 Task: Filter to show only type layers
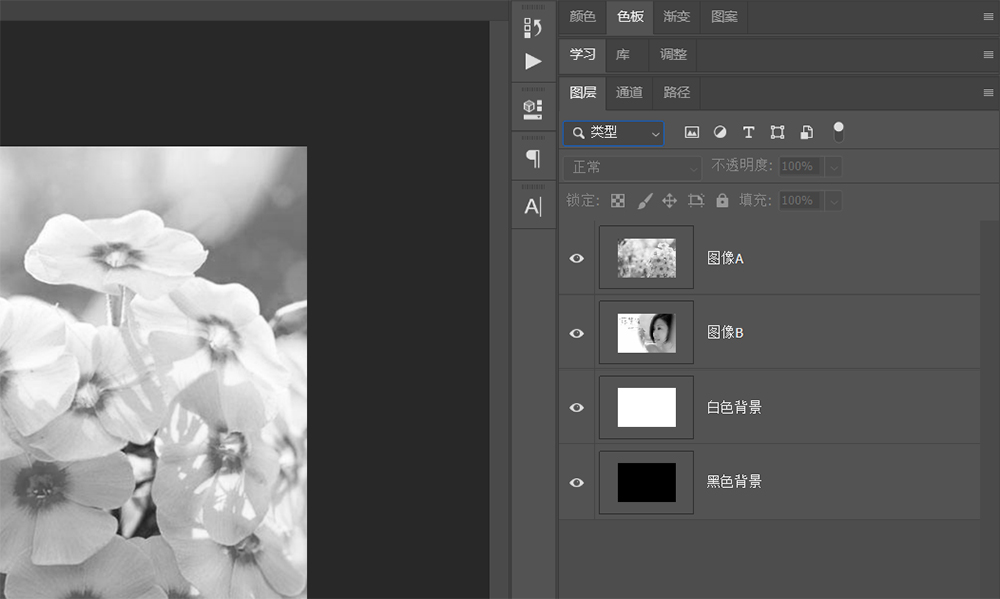[748, 132]
